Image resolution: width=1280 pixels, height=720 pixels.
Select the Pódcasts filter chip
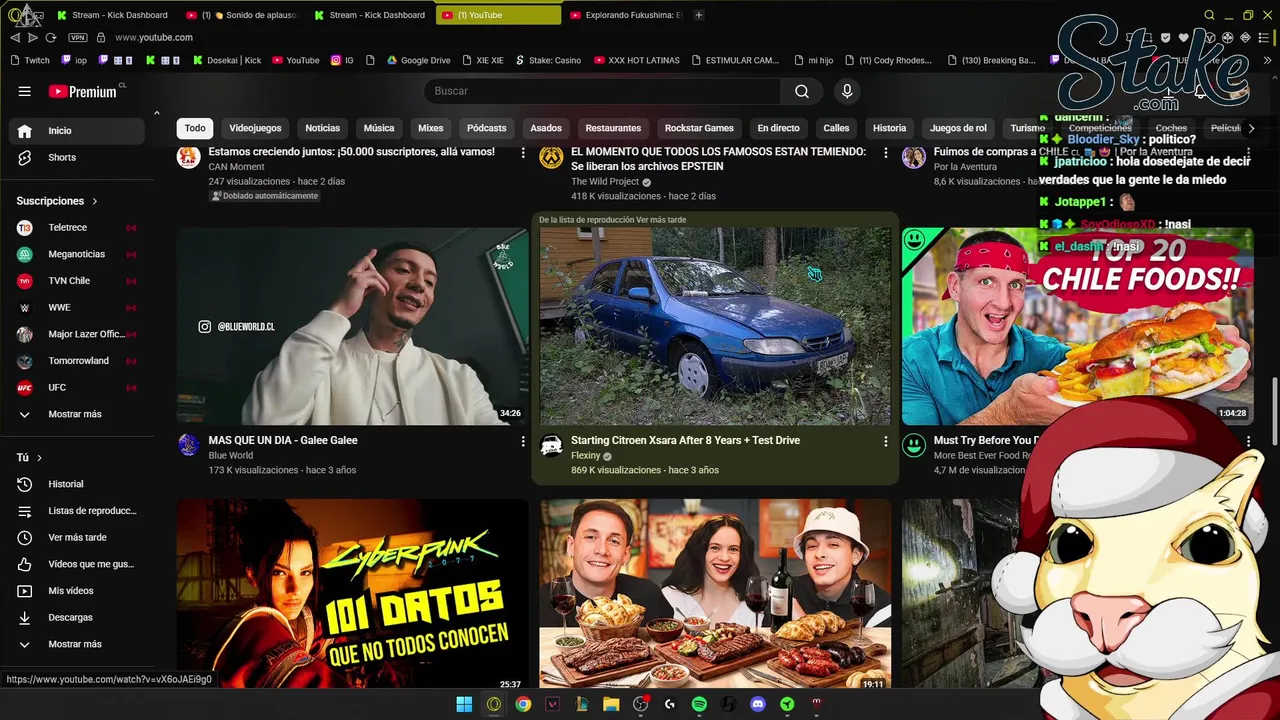click(x=486, y=128)
